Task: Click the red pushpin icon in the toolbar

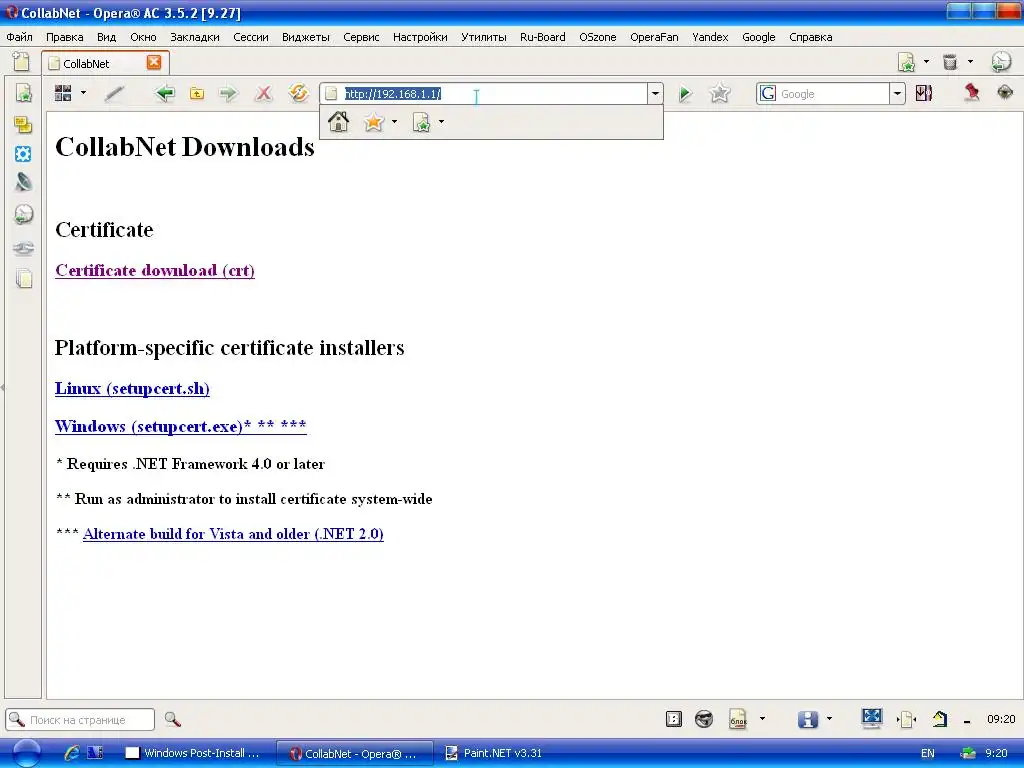Action: click(x=972, y=93)
